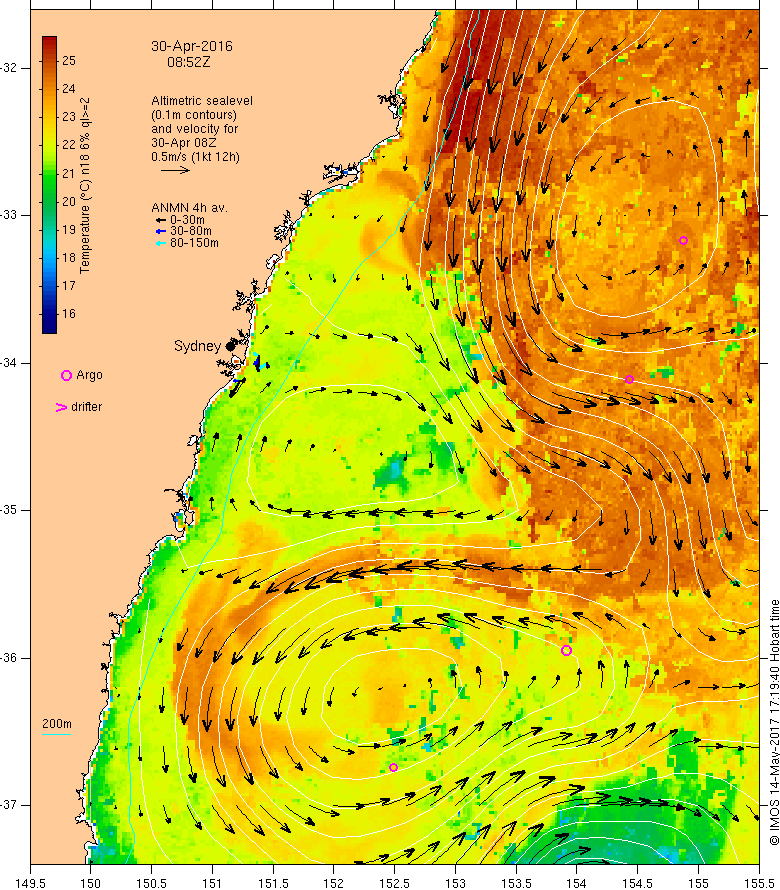This screenshot has width=780, height=890.
Task: Click the Argo float marker near 152.5E 36.7S
Action: [x=393, y=767]
